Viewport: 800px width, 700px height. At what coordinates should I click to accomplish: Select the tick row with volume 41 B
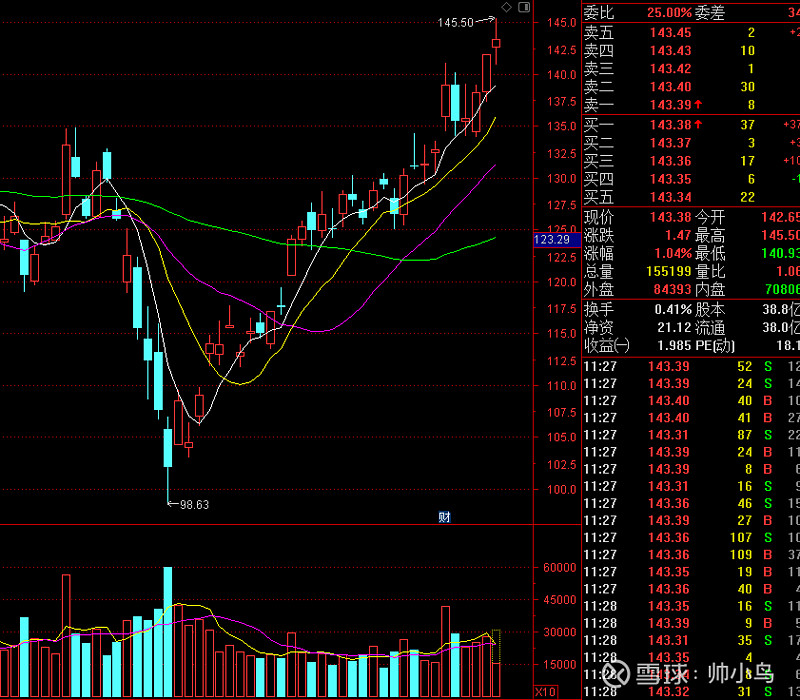pyautogui.click(x=691, y=418)
